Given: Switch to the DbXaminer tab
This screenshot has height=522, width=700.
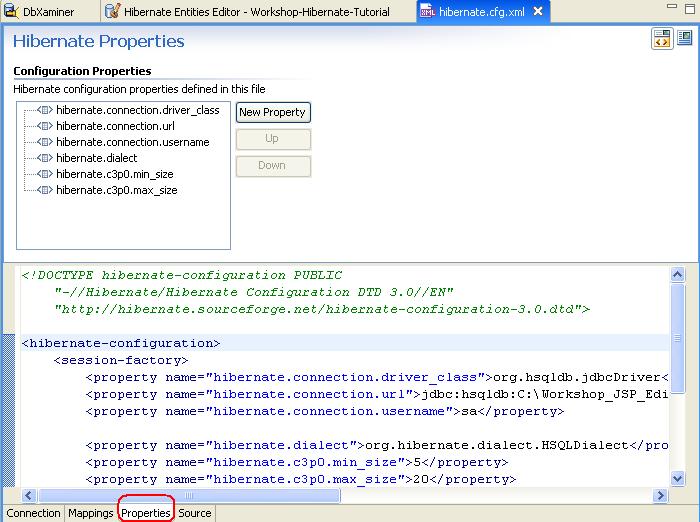Looking at the screenshot, I should [x=48, y=12].
